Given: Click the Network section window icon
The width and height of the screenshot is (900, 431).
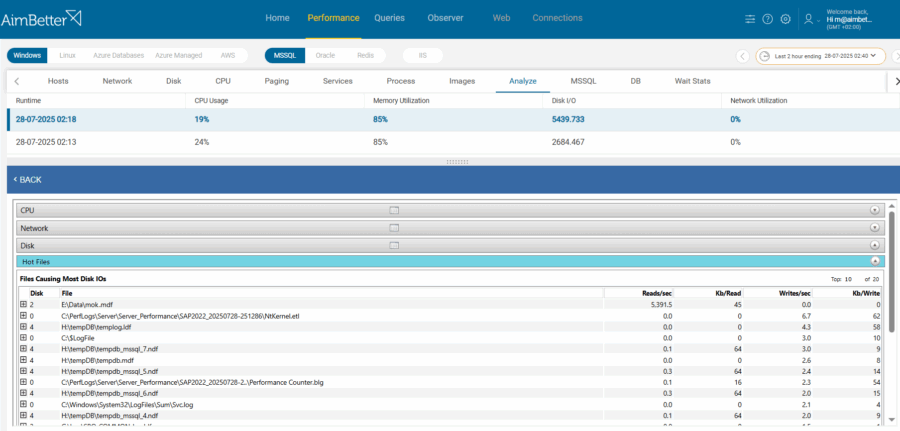Looking at the screenshot, I should [394, 228].
